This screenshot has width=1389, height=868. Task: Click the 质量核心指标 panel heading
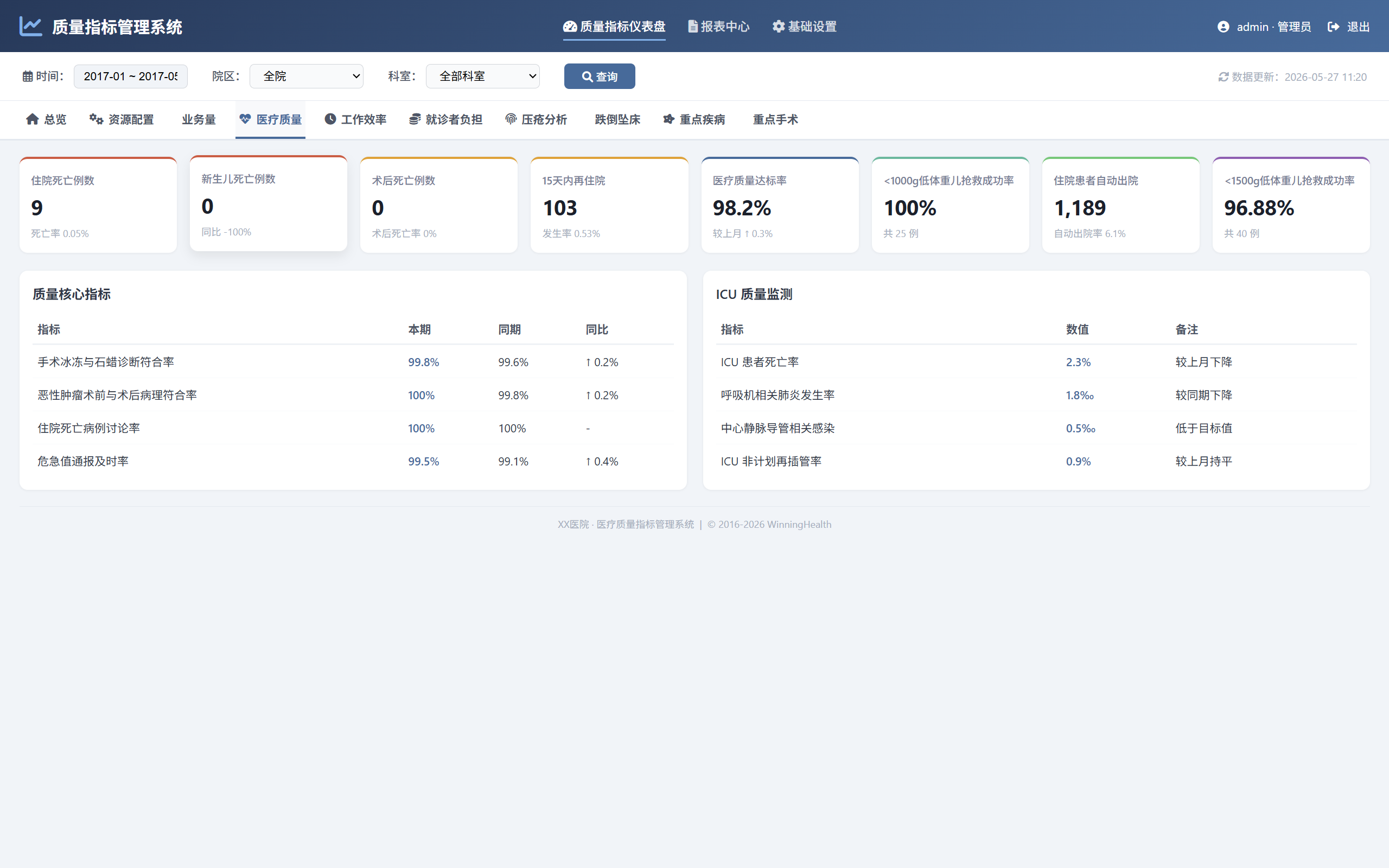click(x=72, y=295)
